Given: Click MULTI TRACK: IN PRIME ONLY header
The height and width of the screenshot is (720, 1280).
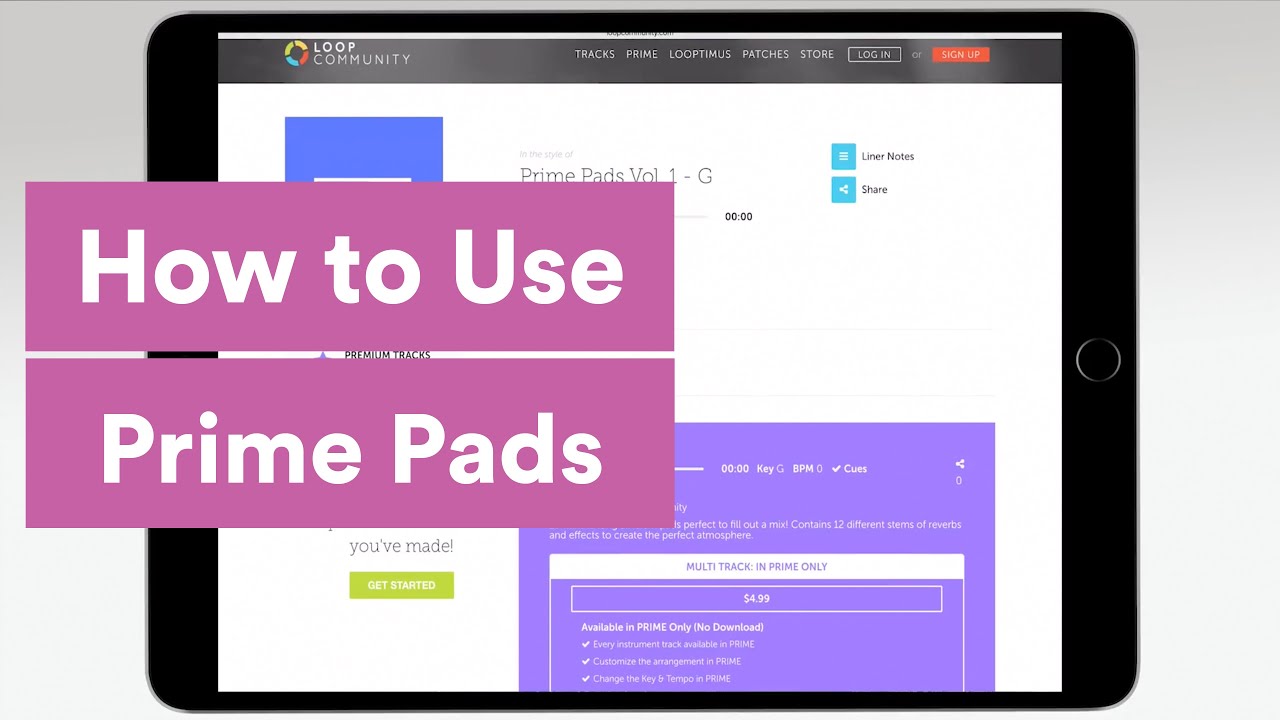Looking at the screenshot, I should [x=757, y=566].
